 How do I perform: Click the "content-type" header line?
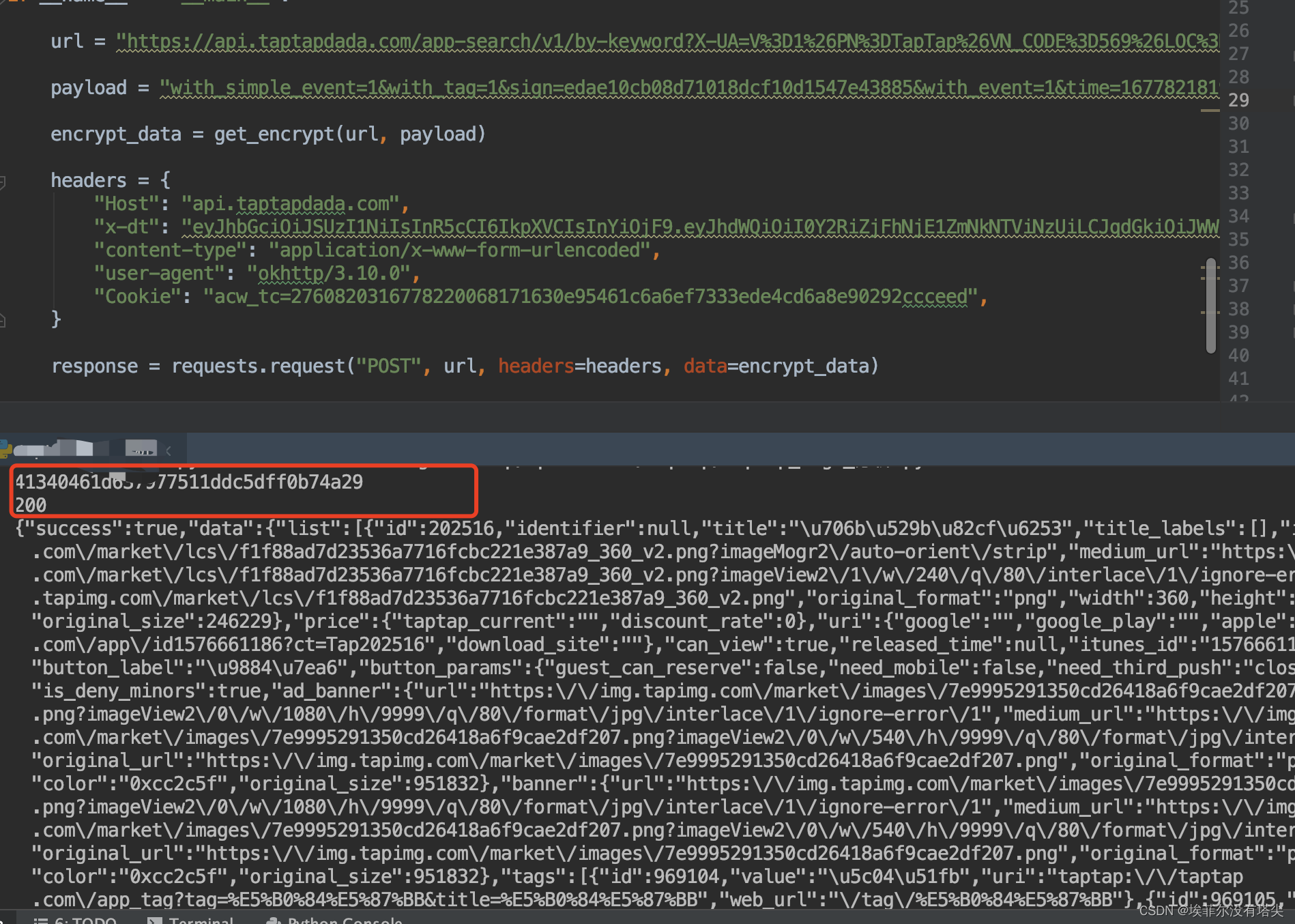pos(377,250)
